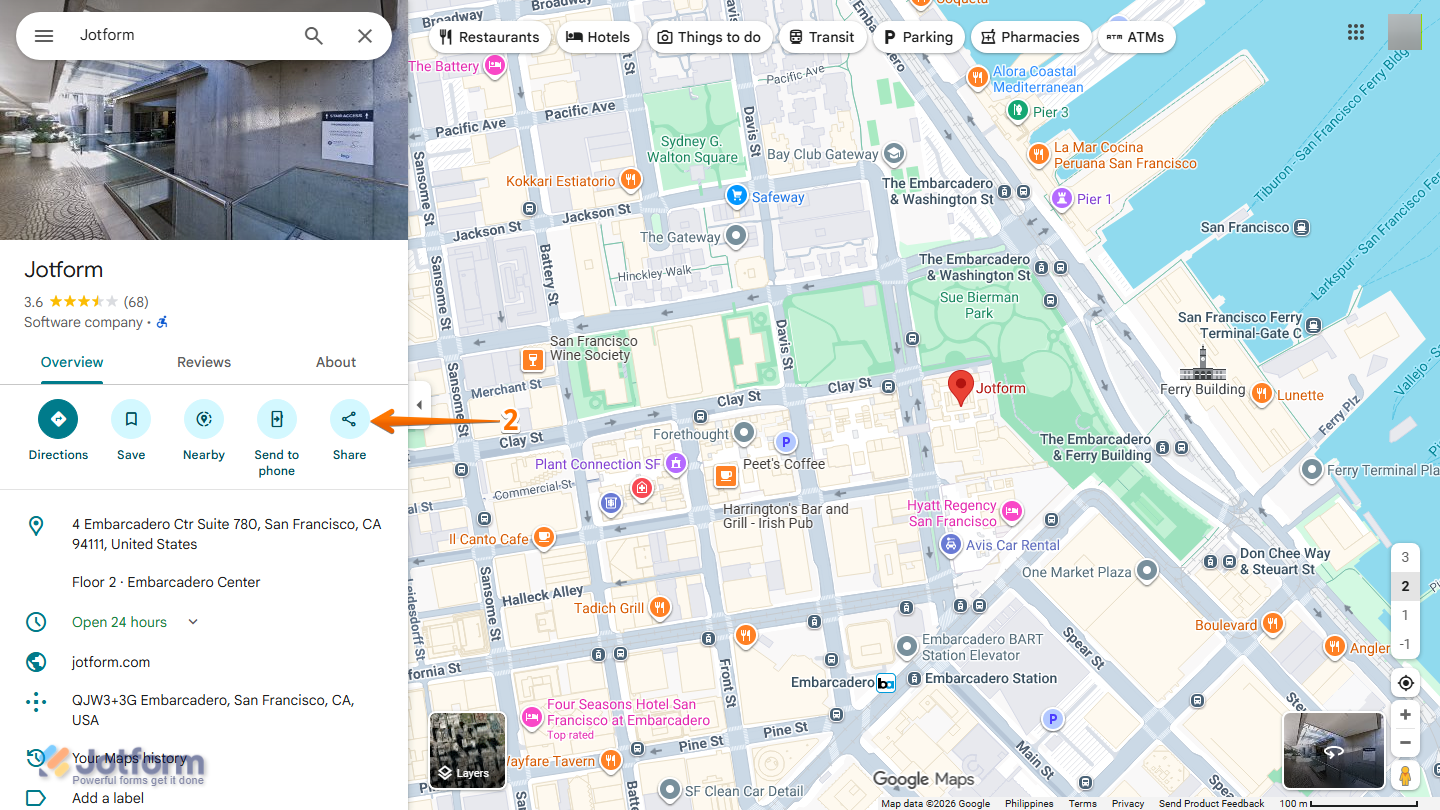Viewport: 1440px width, 810px height.
Task: Save Jotform to a list
Action: point(130,418)
